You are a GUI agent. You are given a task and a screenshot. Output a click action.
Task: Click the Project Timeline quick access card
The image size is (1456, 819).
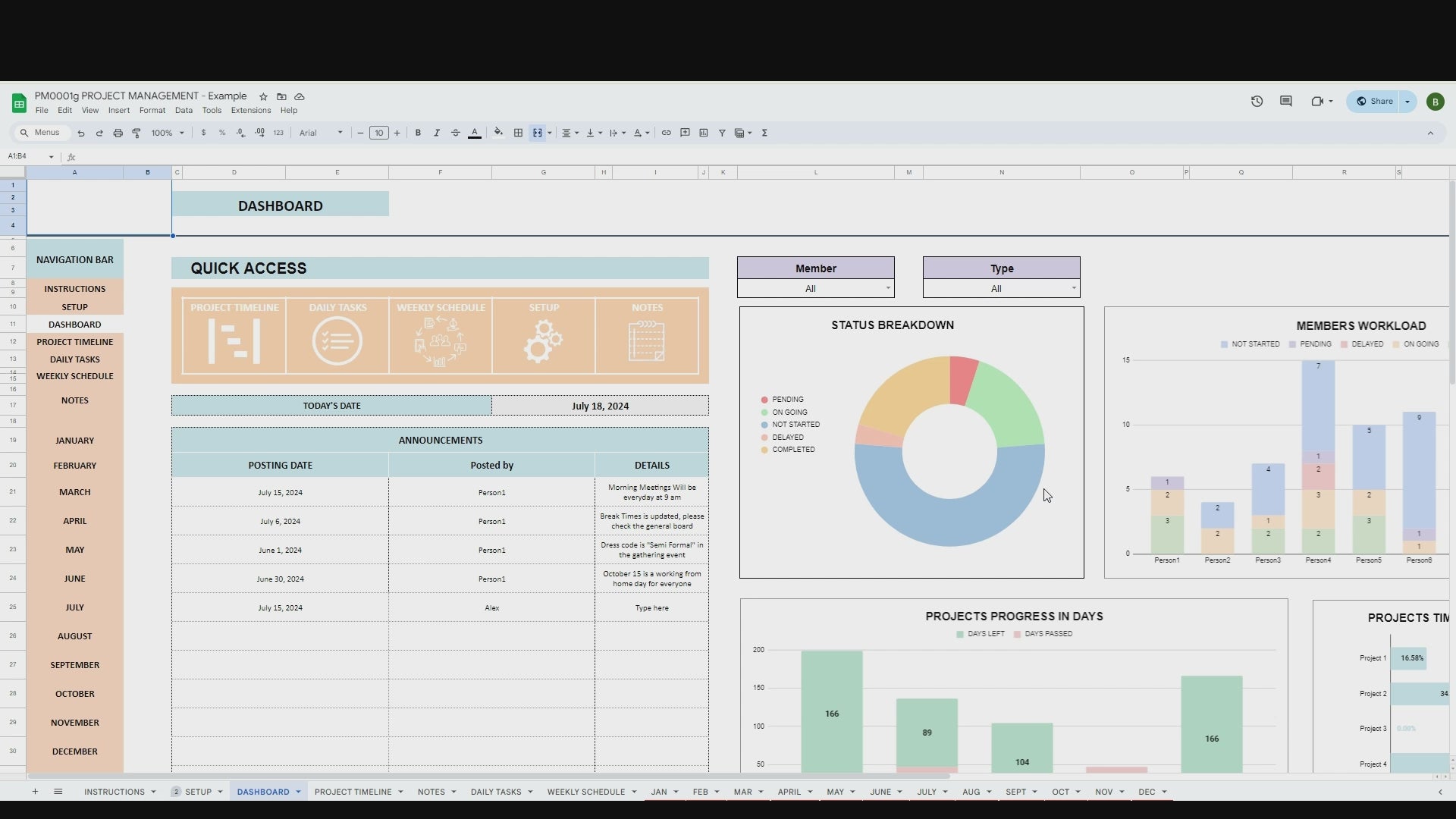tap(234, 336)
